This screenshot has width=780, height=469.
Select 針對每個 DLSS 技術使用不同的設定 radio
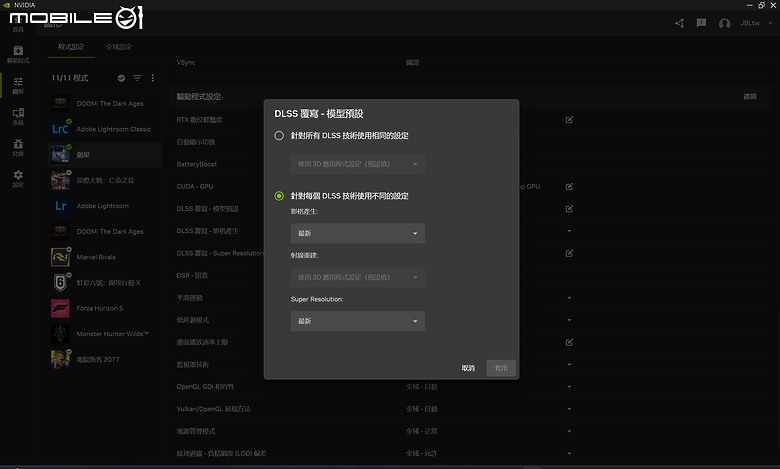pos(279,196)
